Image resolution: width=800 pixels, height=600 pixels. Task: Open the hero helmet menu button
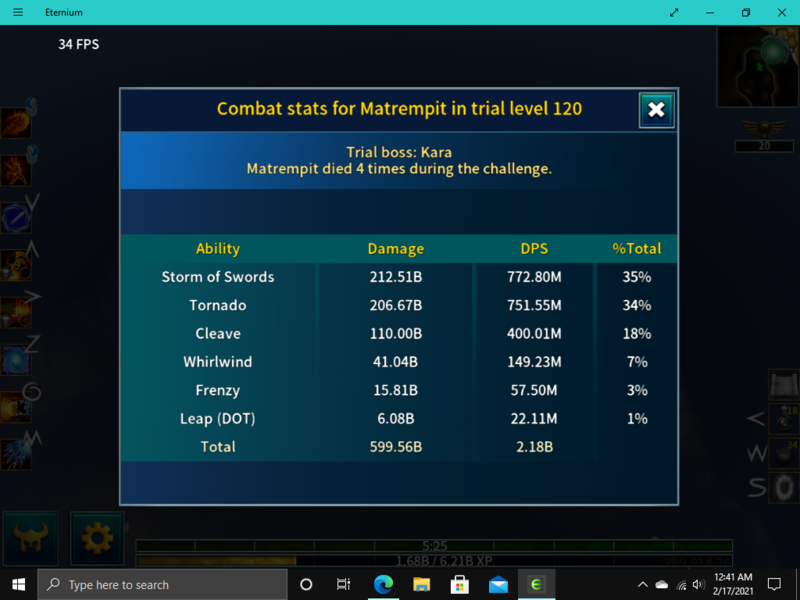(28, 539)
